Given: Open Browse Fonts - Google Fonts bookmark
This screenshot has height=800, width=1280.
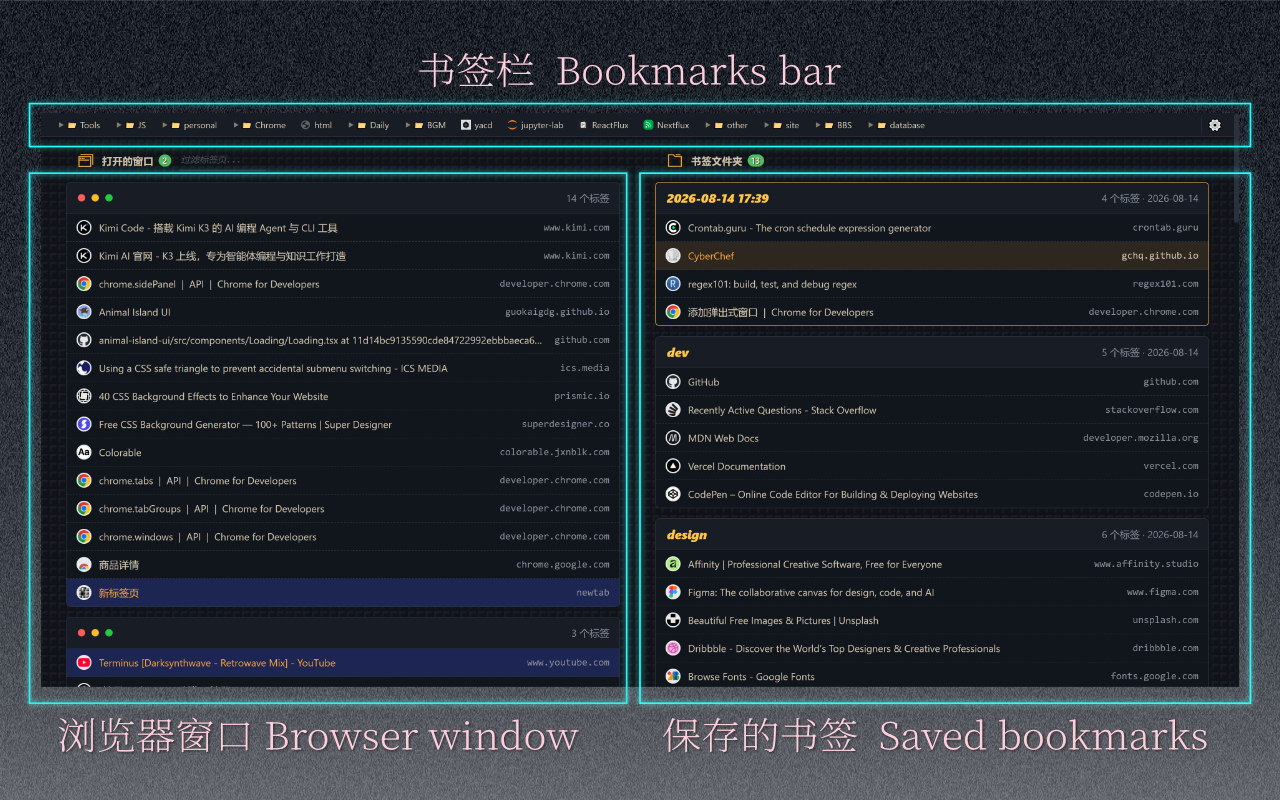Looking at the screenshot, I should click(x=932, y=676).
